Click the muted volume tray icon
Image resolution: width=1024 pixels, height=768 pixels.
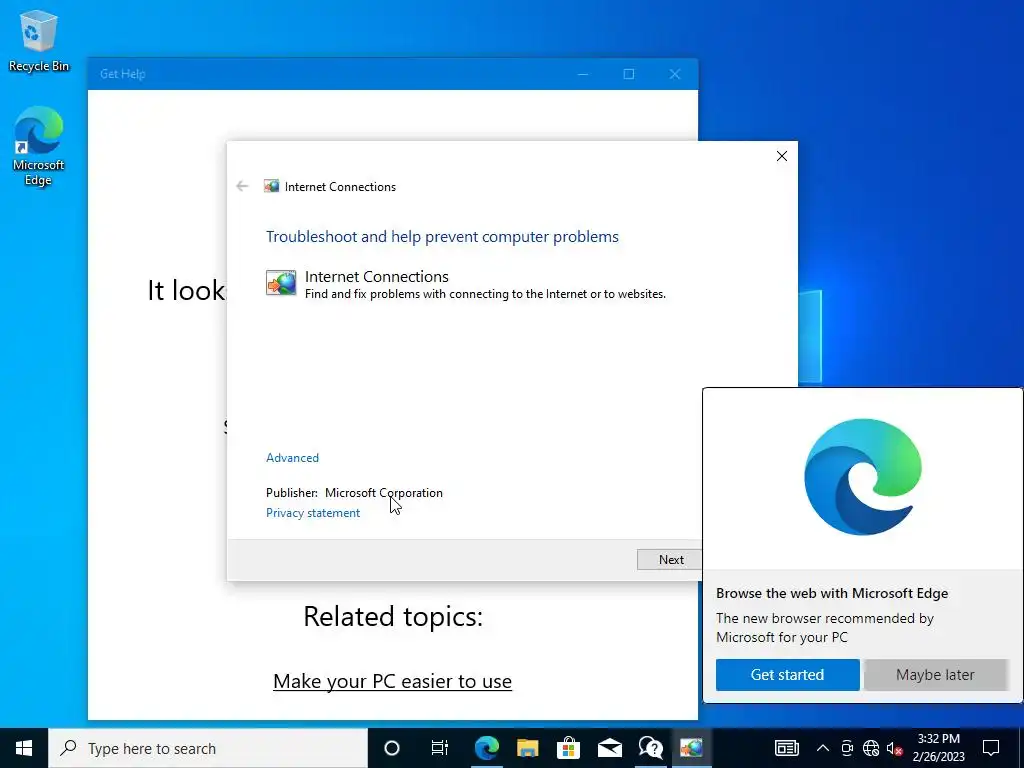click(x=894, y=748)
